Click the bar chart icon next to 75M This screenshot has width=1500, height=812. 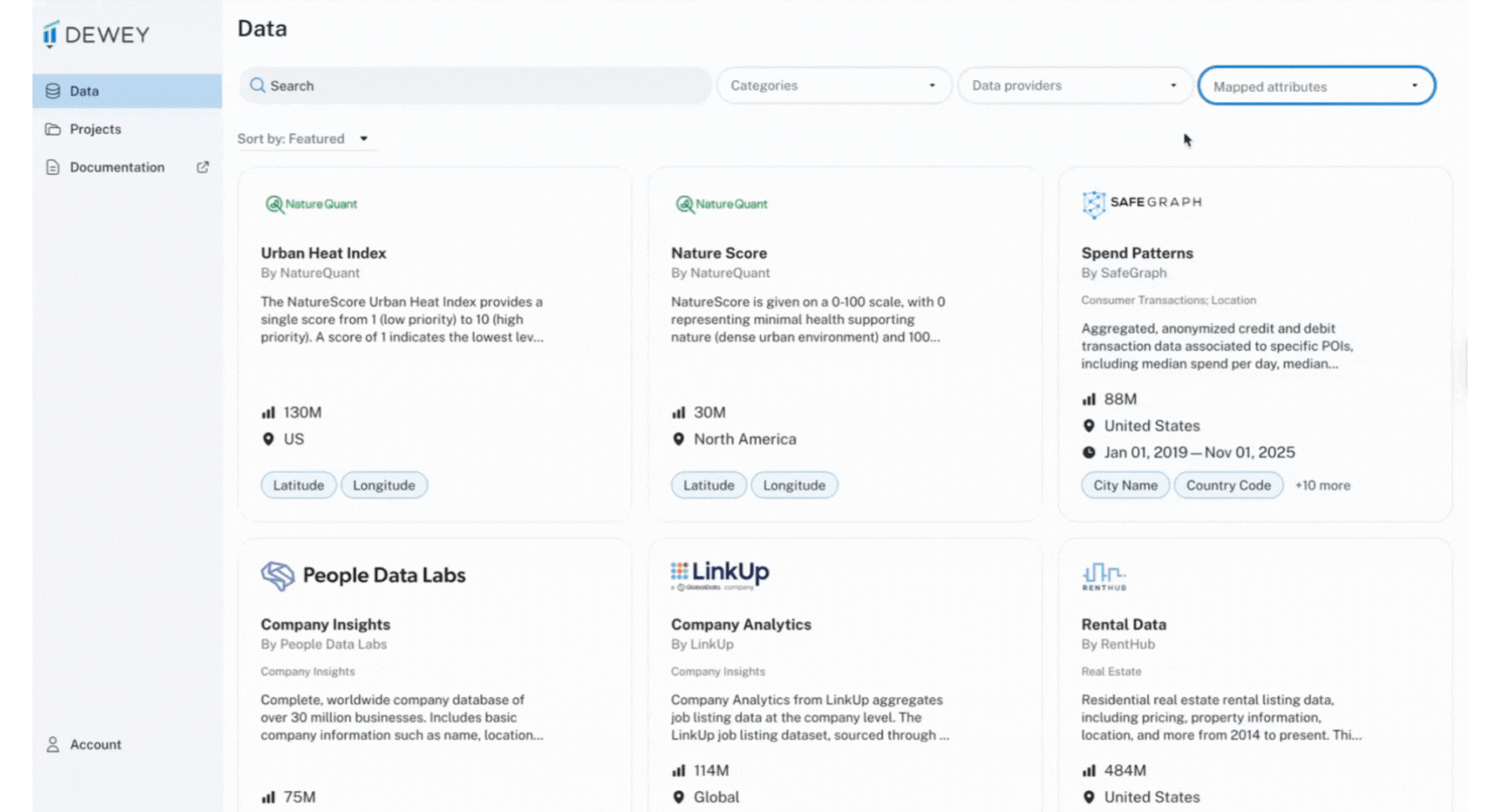pyautogui.click(x=268, y=798)
